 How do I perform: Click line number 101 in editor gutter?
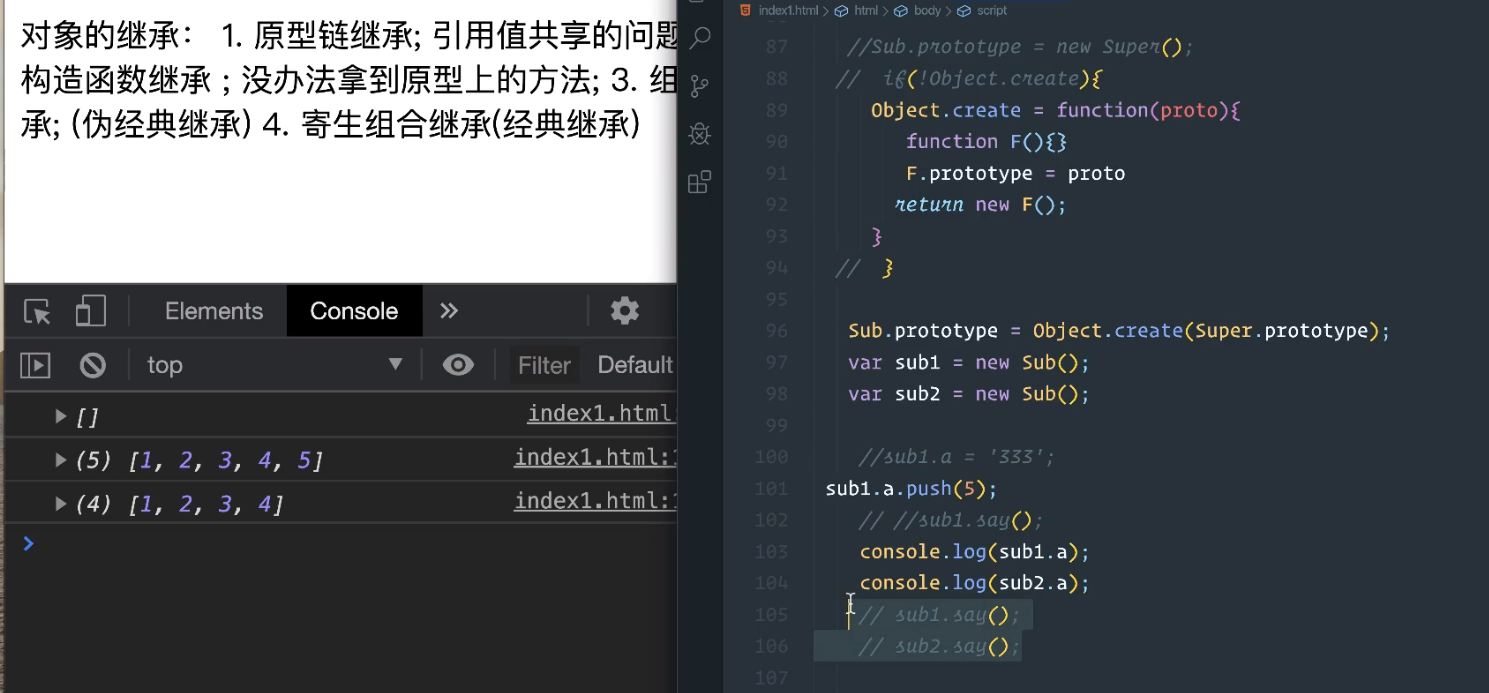coord(772,489)
